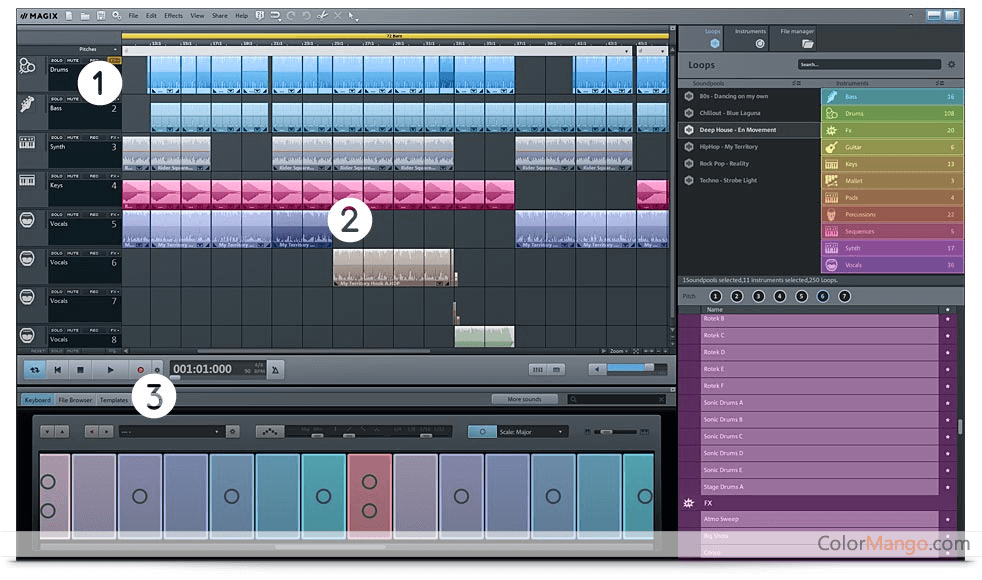Arm REC on the Synth track
982x580 pixels.
tap(94, 138)
